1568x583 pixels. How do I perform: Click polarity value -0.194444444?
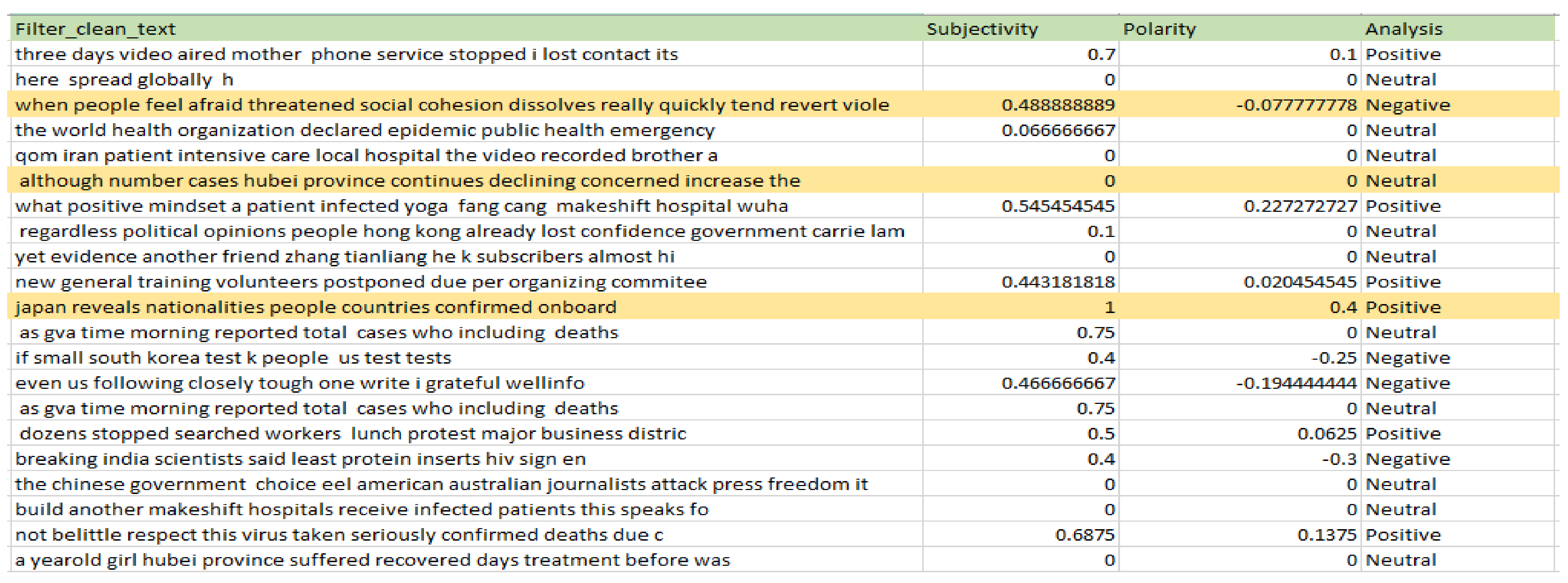(1296, 383)
